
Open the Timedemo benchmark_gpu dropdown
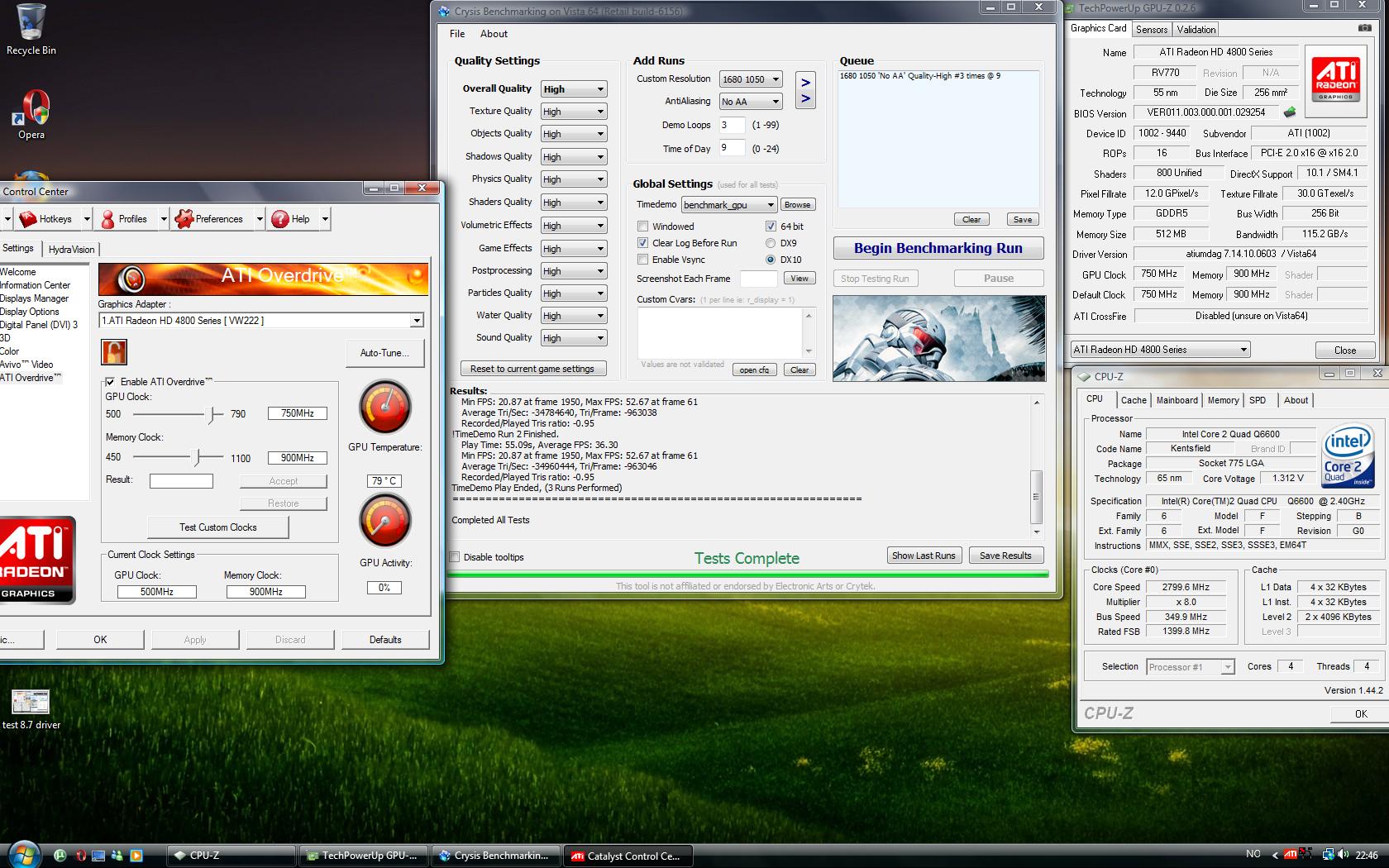(728, 205)
